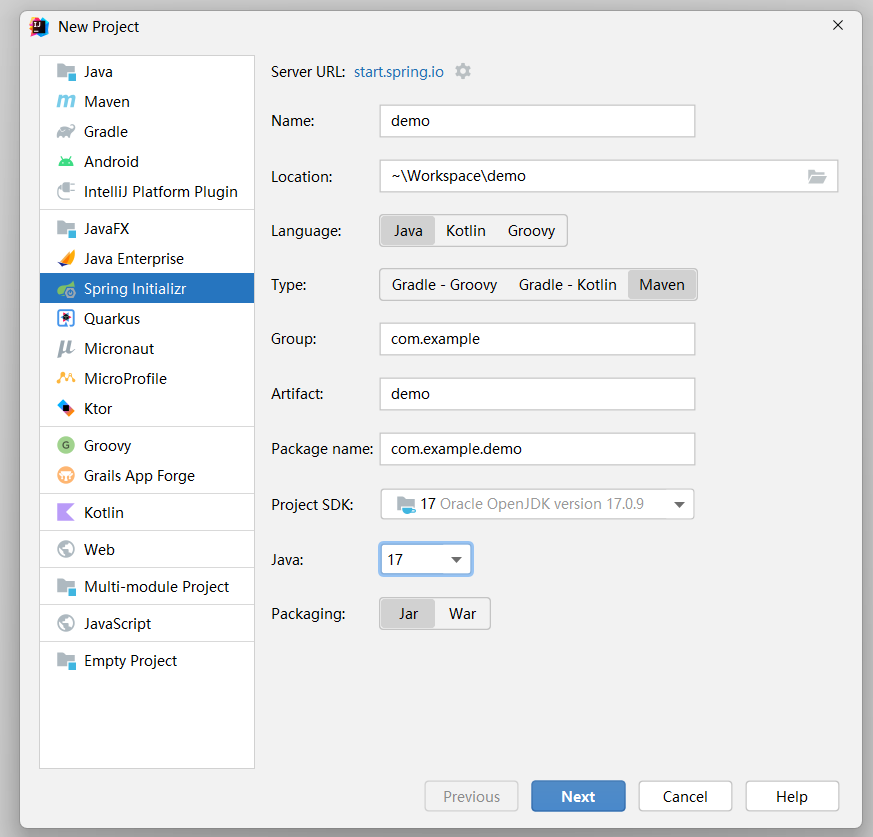Viewport: 873px width, 837px height.
Task: Select Micronaut project generator
Action: (119, 349)
